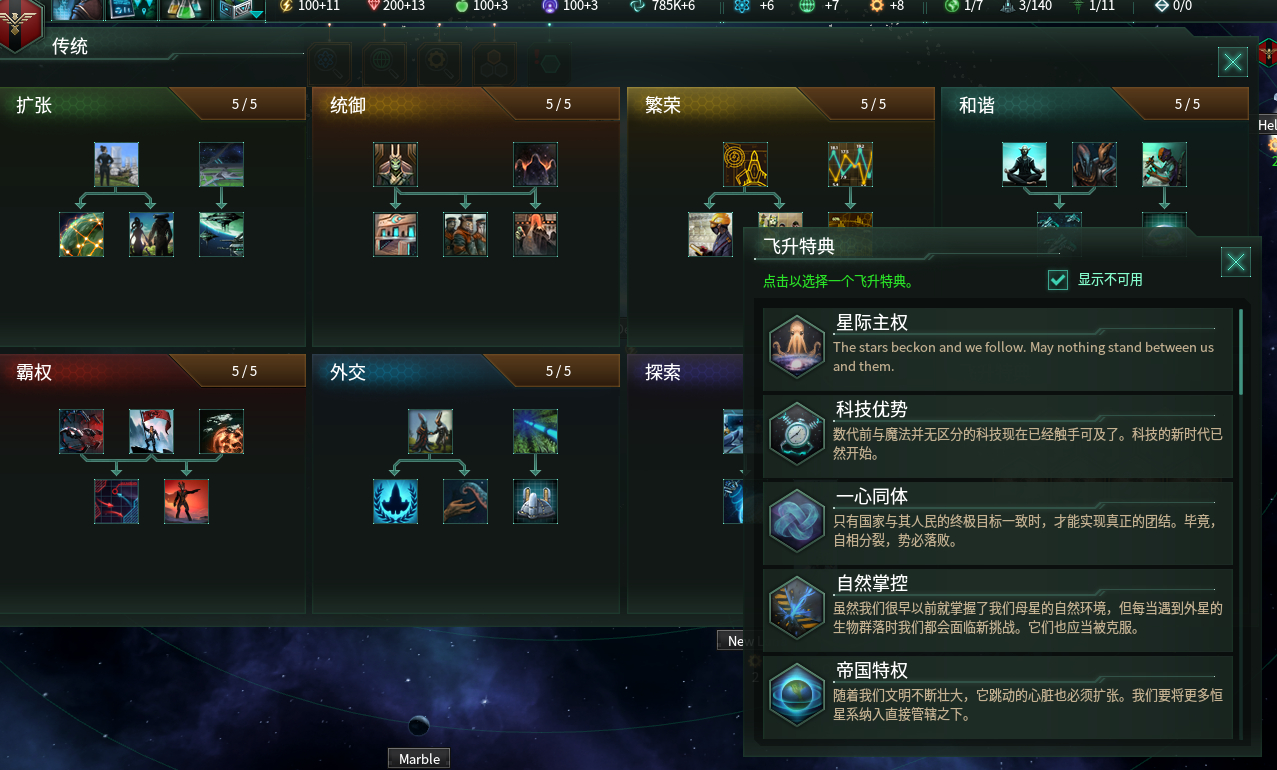Viewport: 1277px width, 770px height.
Task: Pick the 帝国特权 perk icon
Action: click(x=797, y=695)
